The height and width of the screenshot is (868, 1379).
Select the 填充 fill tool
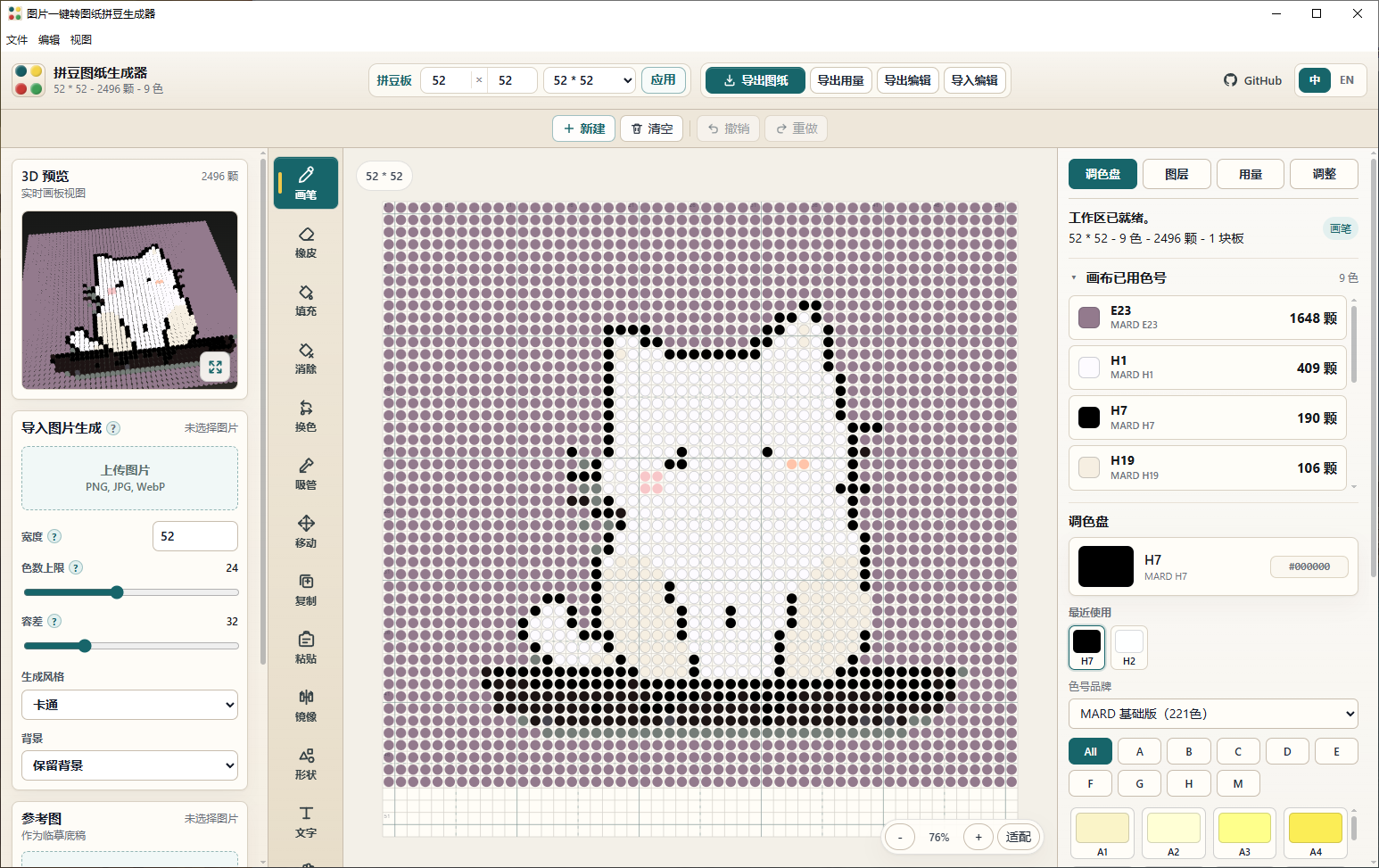[x=306, y=300]
